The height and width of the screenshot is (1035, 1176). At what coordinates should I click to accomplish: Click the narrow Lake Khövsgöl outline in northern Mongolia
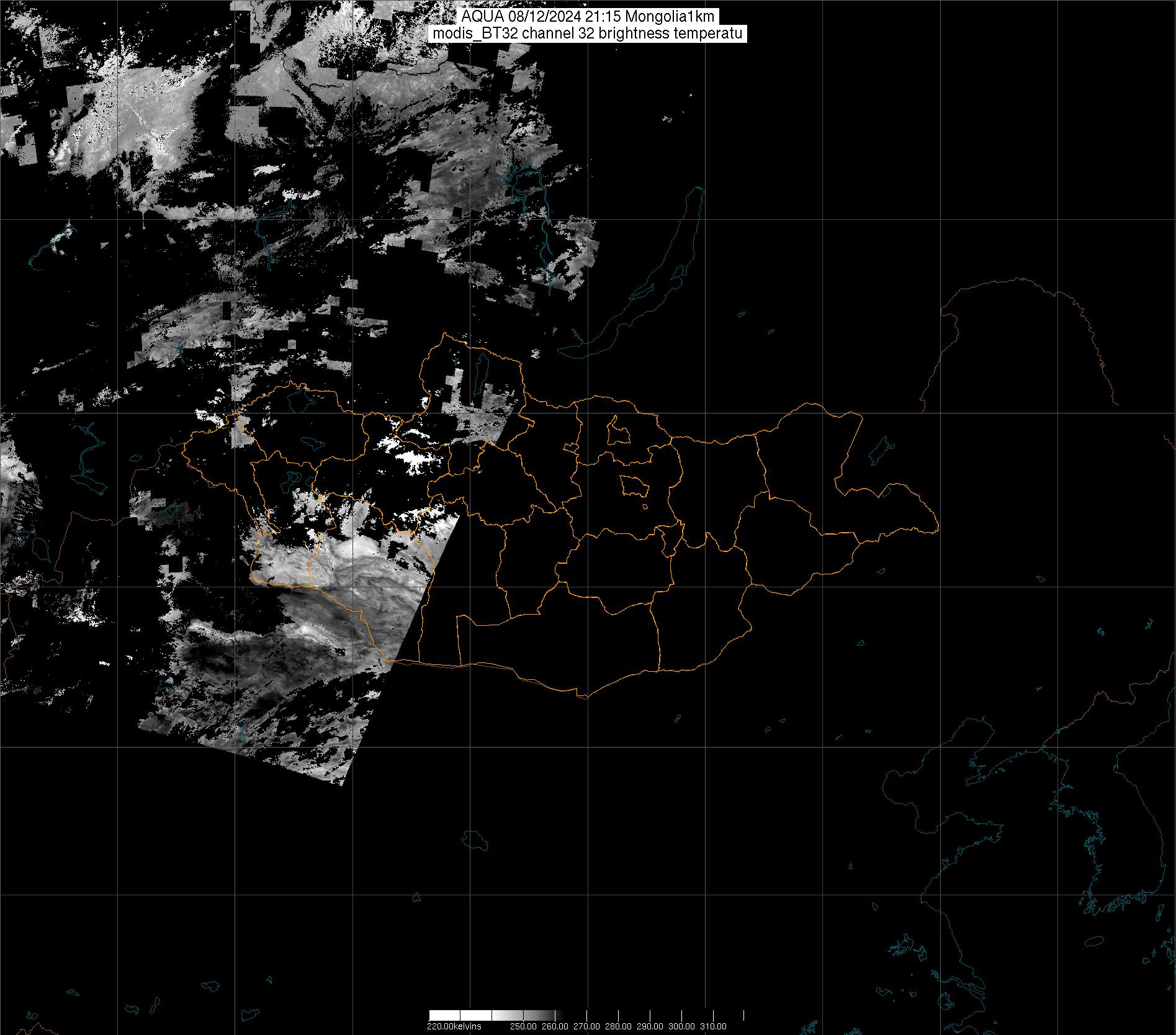pyautogui.click(x=480, y=369)
